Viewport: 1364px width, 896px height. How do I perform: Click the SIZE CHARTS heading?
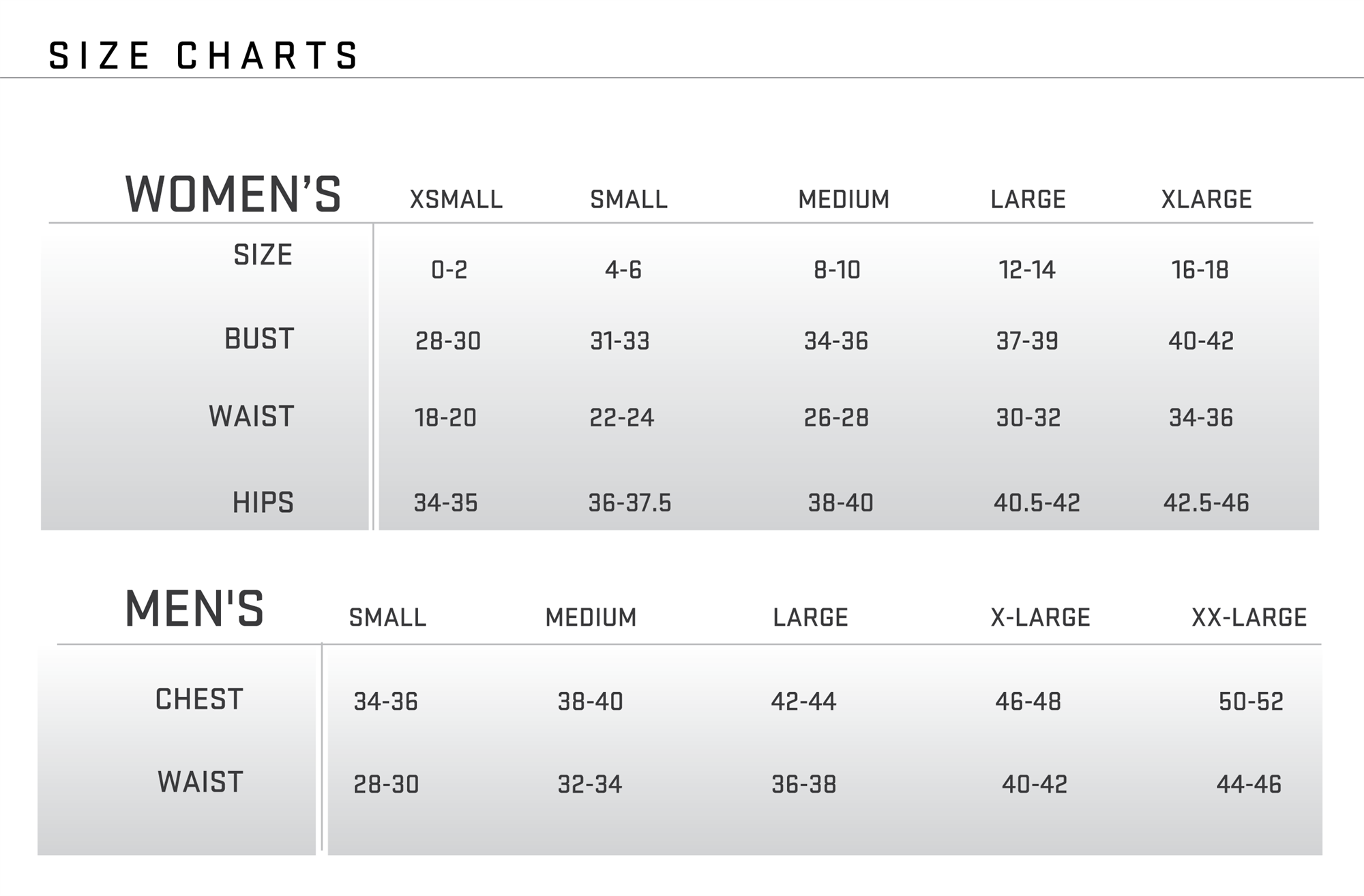pos(203,56)
